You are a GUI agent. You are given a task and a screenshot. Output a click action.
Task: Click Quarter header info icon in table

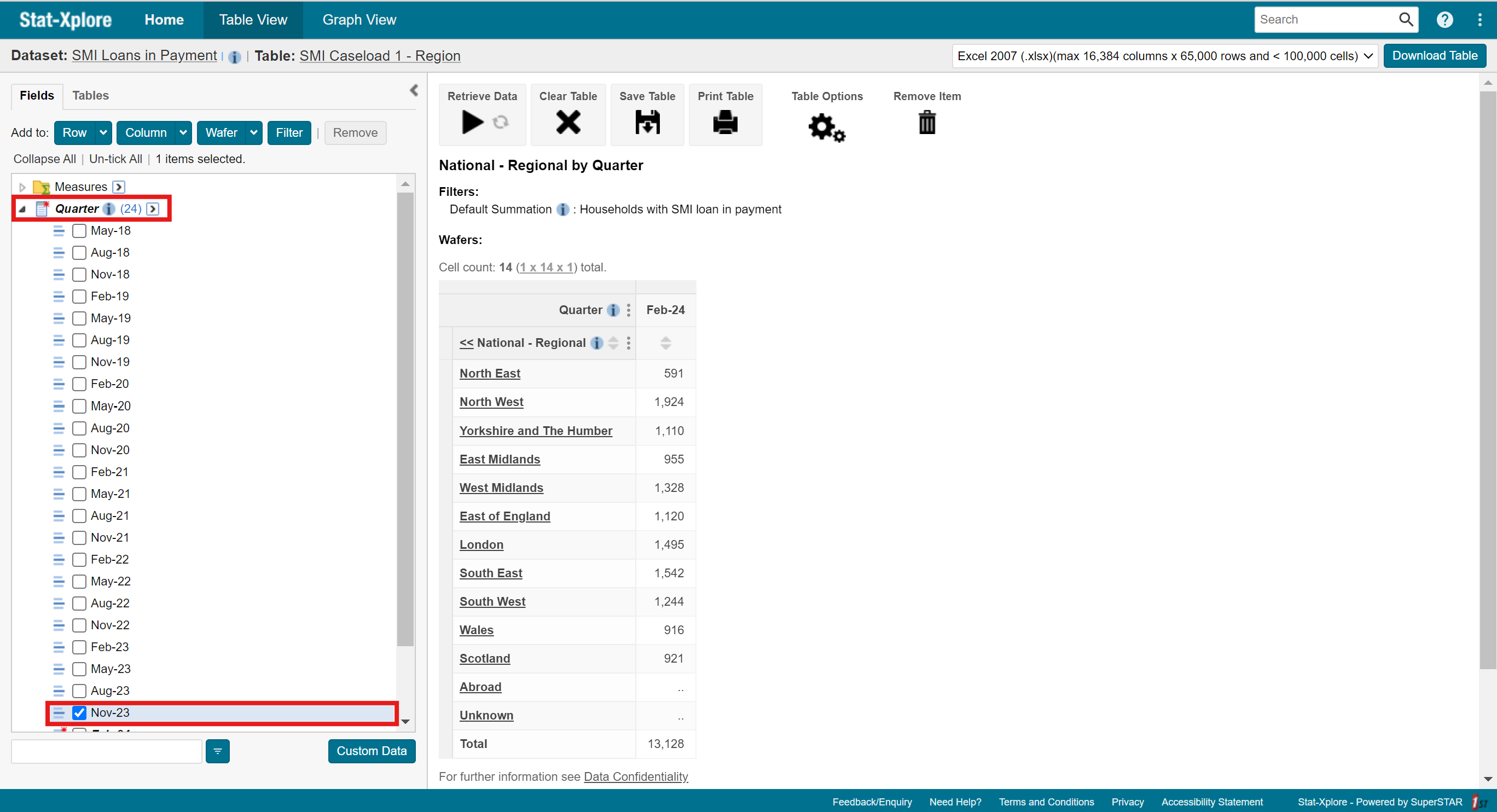pos(613,310)
